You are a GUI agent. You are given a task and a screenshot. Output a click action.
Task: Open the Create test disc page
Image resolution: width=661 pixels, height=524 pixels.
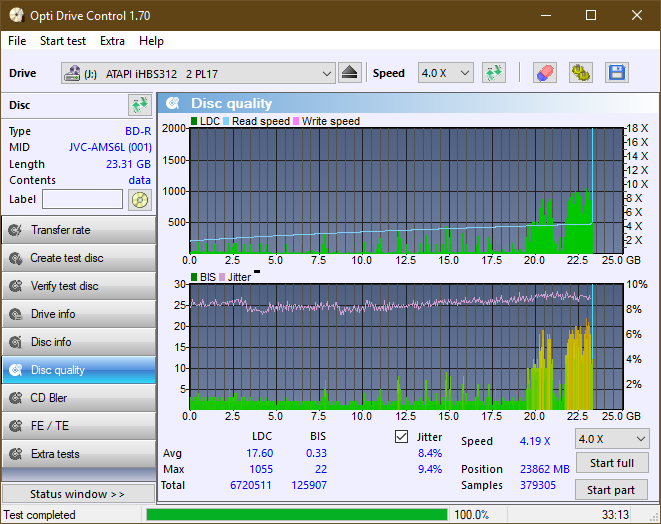click(x=79, y=258)
